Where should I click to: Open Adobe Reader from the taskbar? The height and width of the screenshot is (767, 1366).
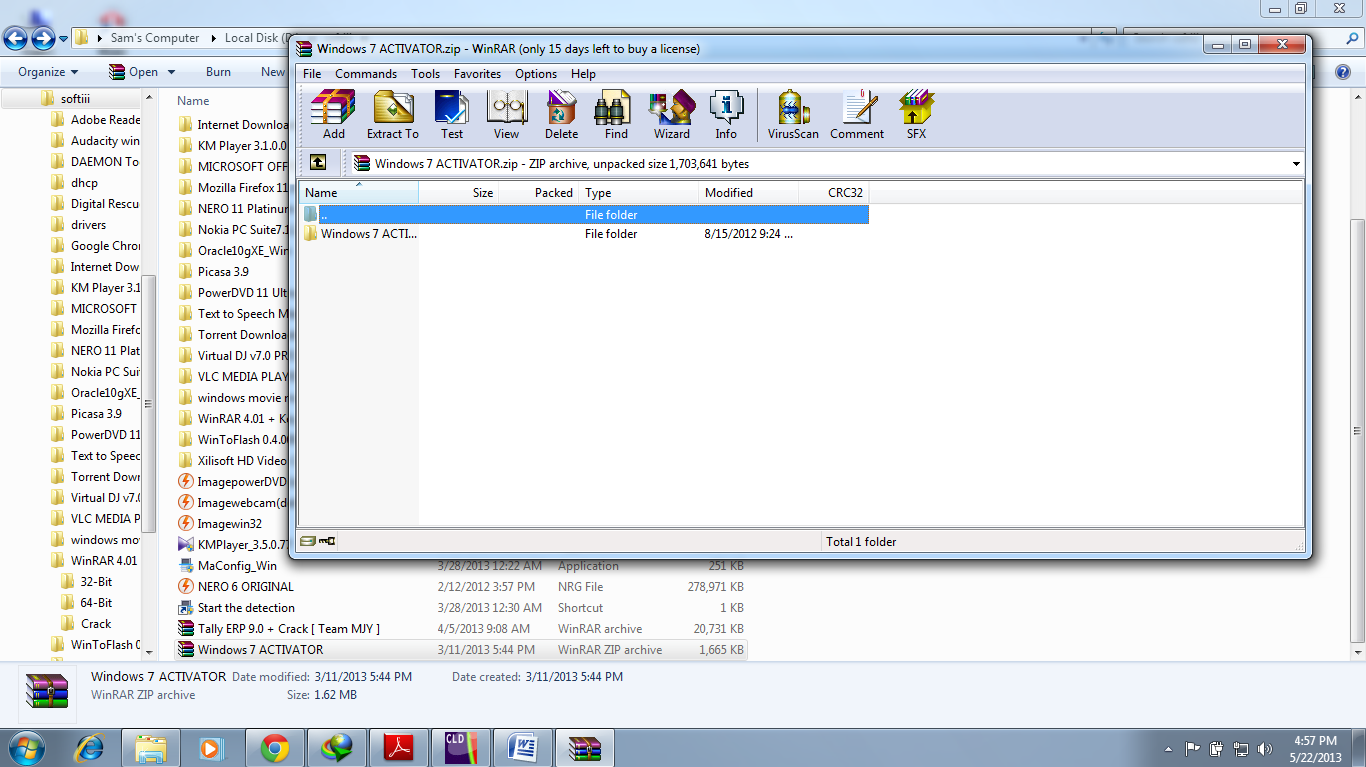[x=399, y=747]
